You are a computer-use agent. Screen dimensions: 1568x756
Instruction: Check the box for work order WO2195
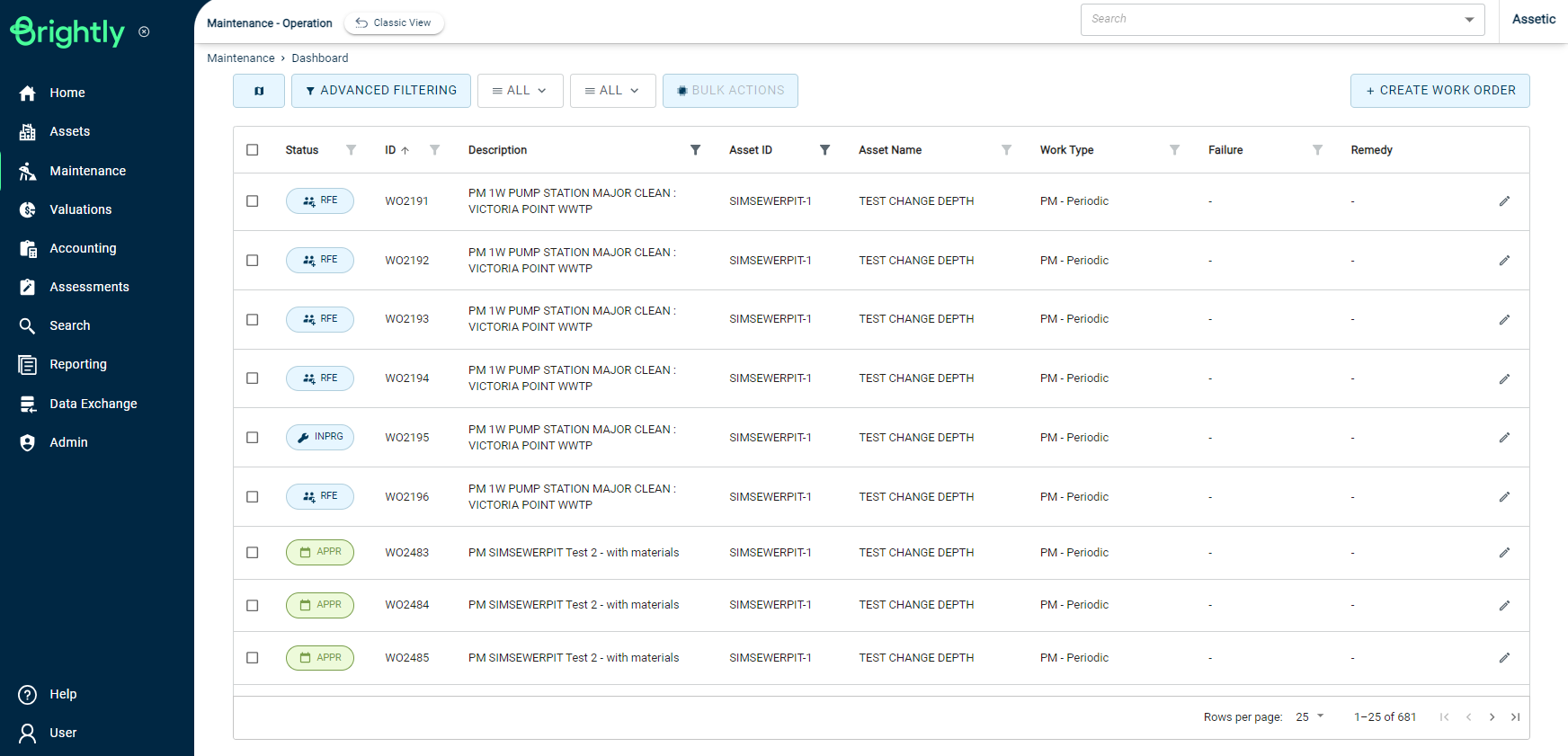pyautogui.click(x=253, y=438)
